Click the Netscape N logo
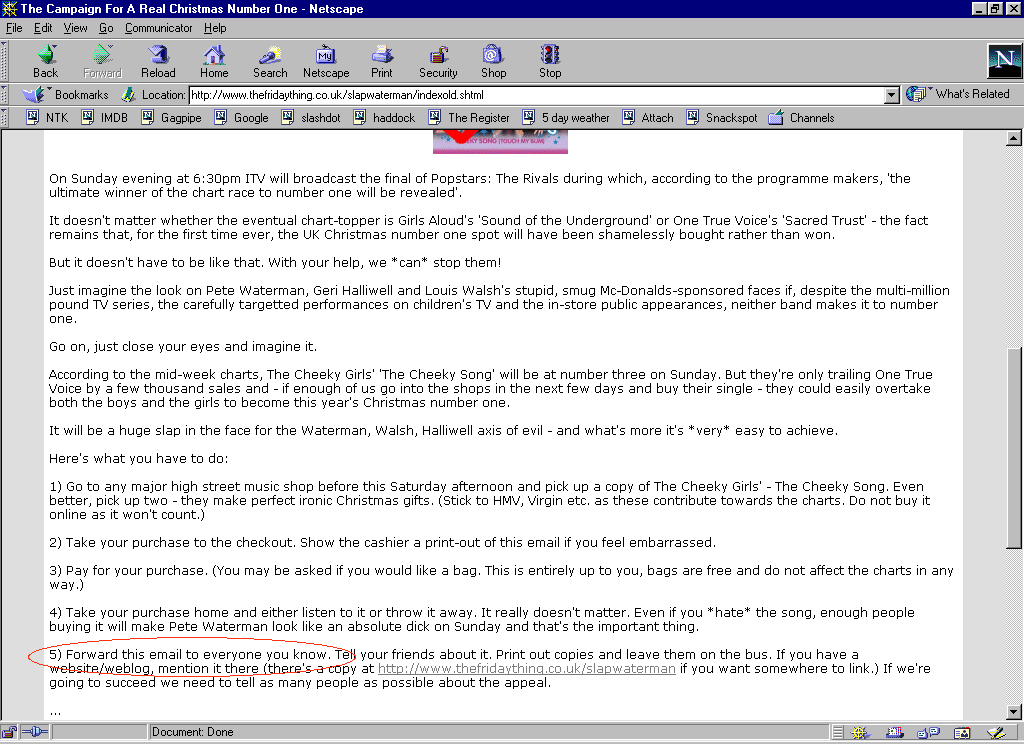 pos(1004,61)
